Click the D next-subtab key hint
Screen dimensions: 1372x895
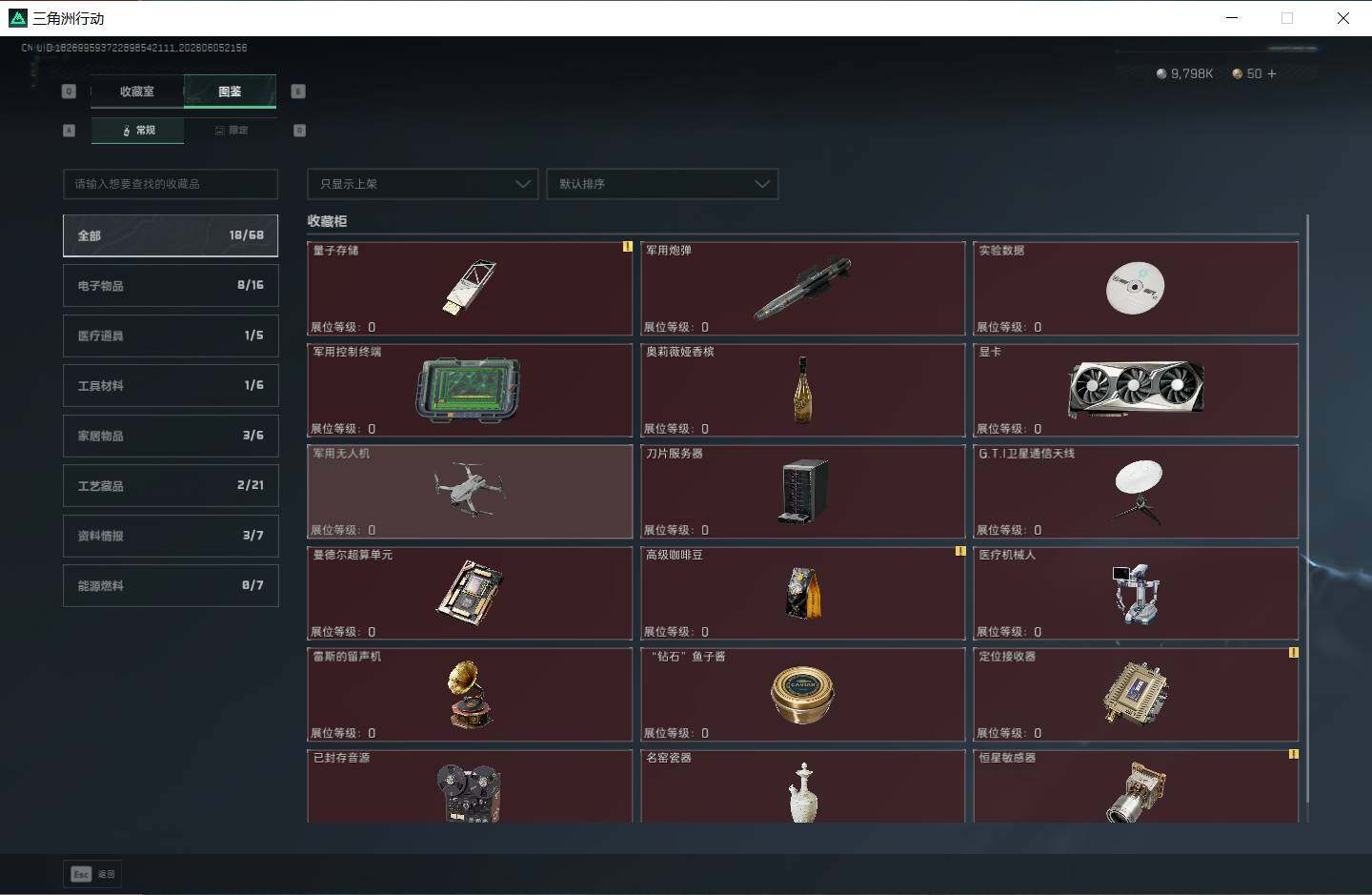299,131
